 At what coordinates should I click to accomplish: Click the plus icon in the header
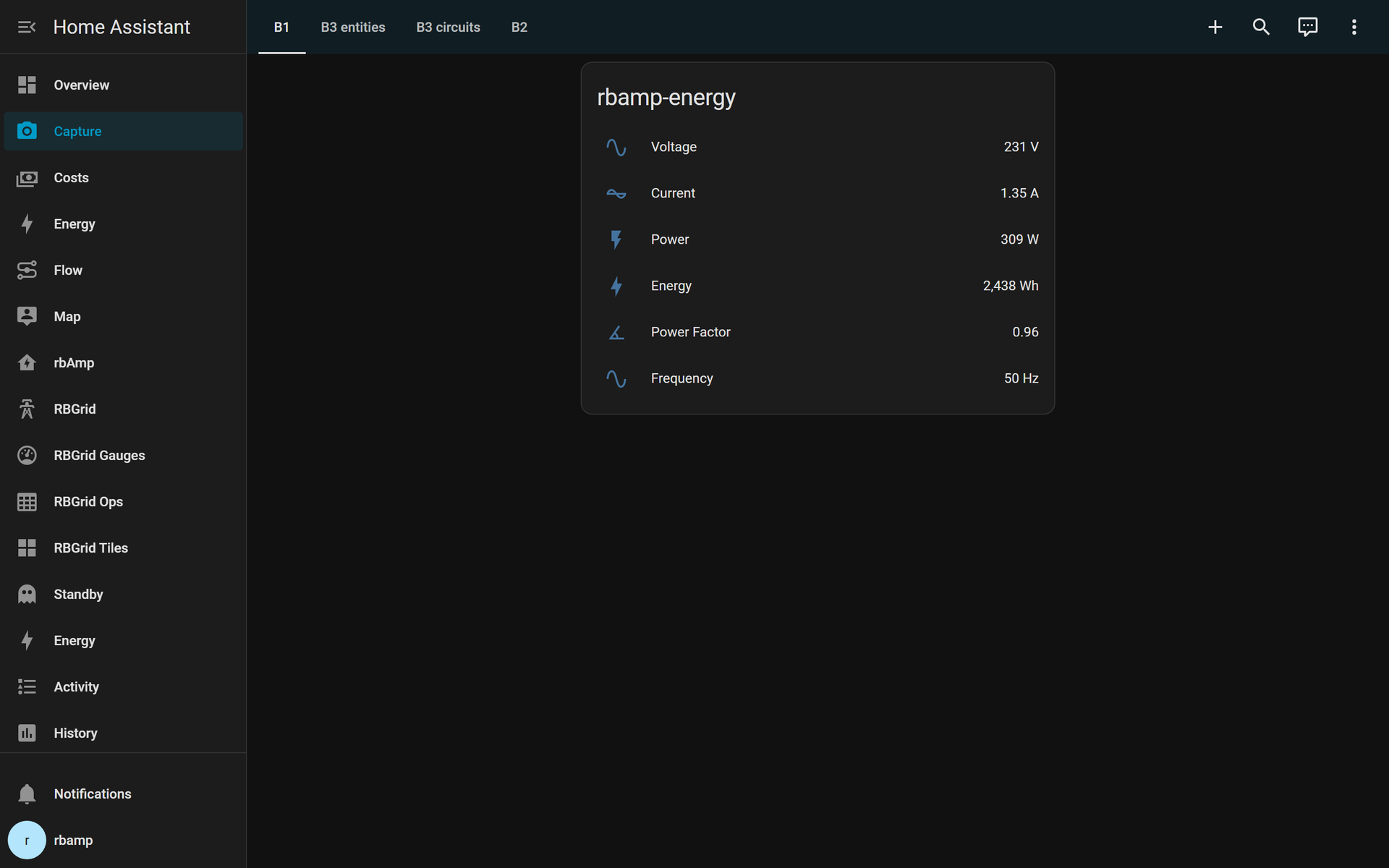coord(1215,27)
